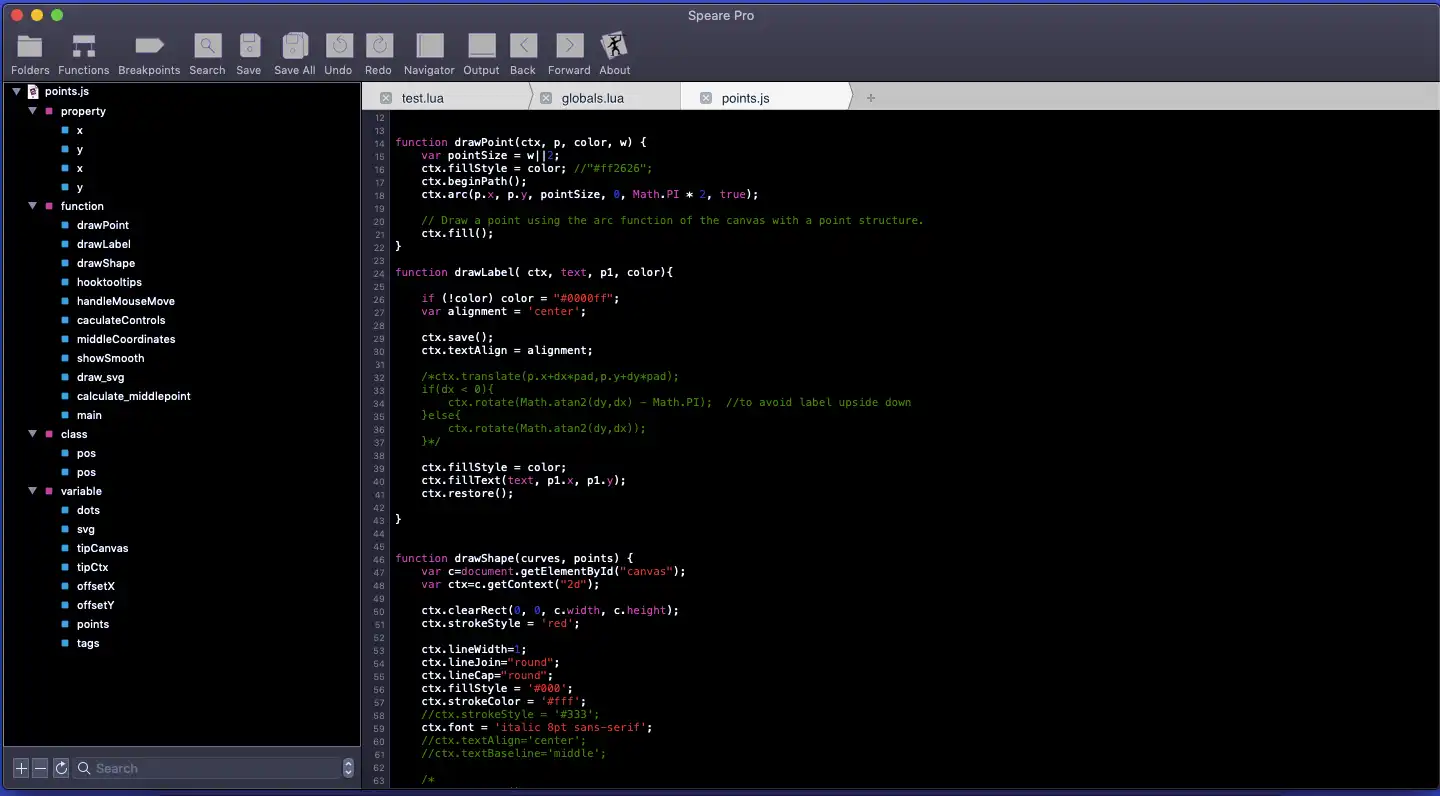The height and width of the screenshot is (796, 1440).
Task: Open the Navigator panel
Action: (429, 47)
